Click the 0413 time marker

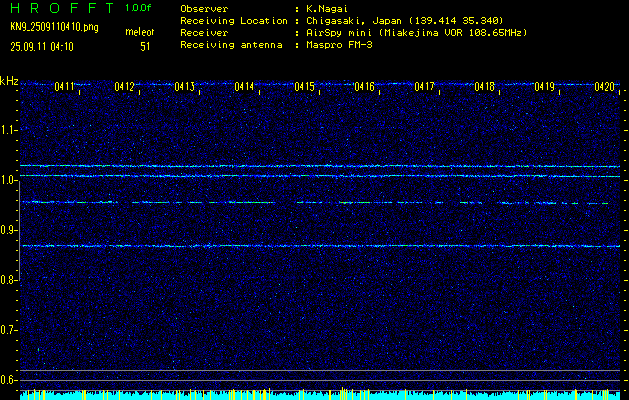click(185, 86)
